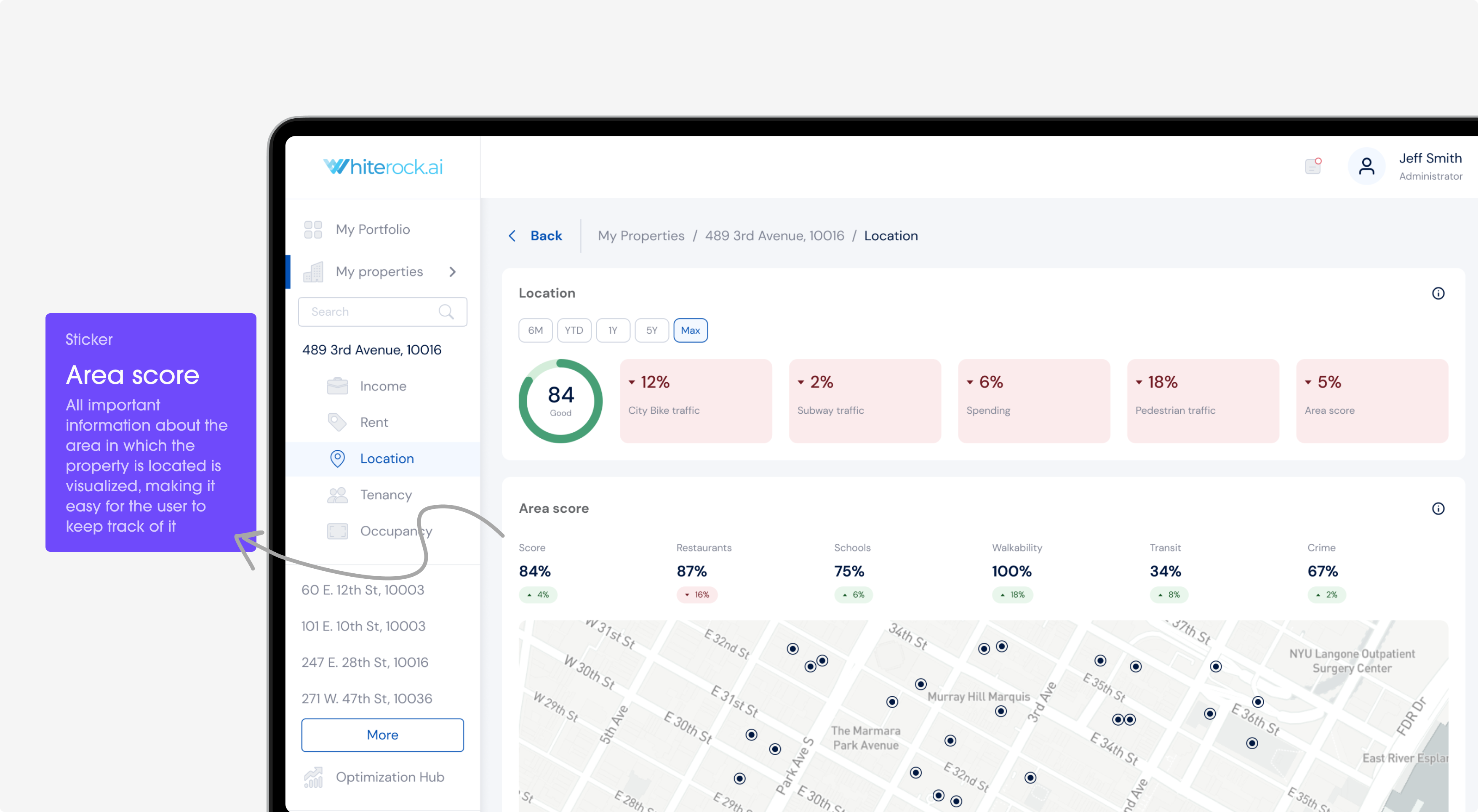Click the Schools 75% value
This screenshot has height=812, width=1478.
(x=849, y=571)
